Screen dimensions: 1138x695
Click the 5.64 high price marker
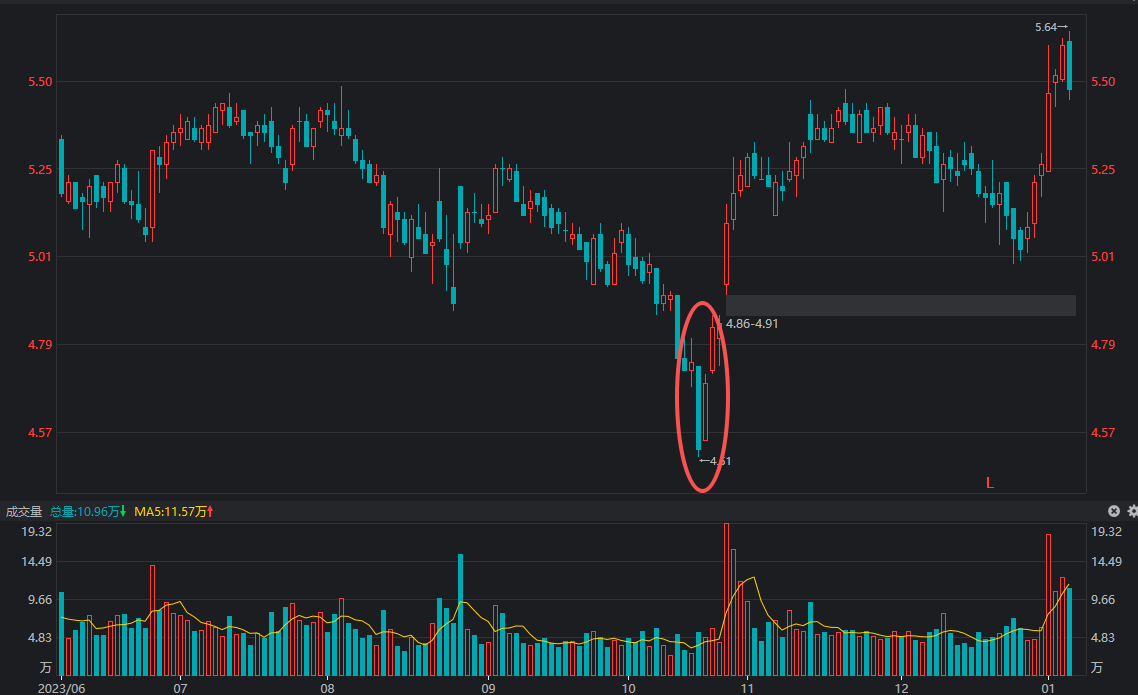click(1050, 27)
